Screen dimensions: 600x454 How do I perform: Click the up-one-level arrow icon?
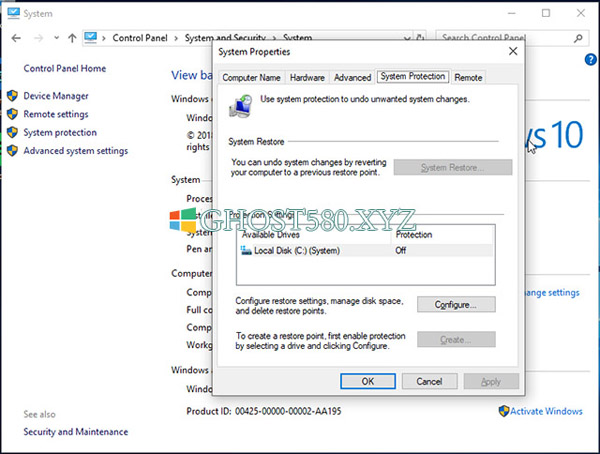click(72, 38)
